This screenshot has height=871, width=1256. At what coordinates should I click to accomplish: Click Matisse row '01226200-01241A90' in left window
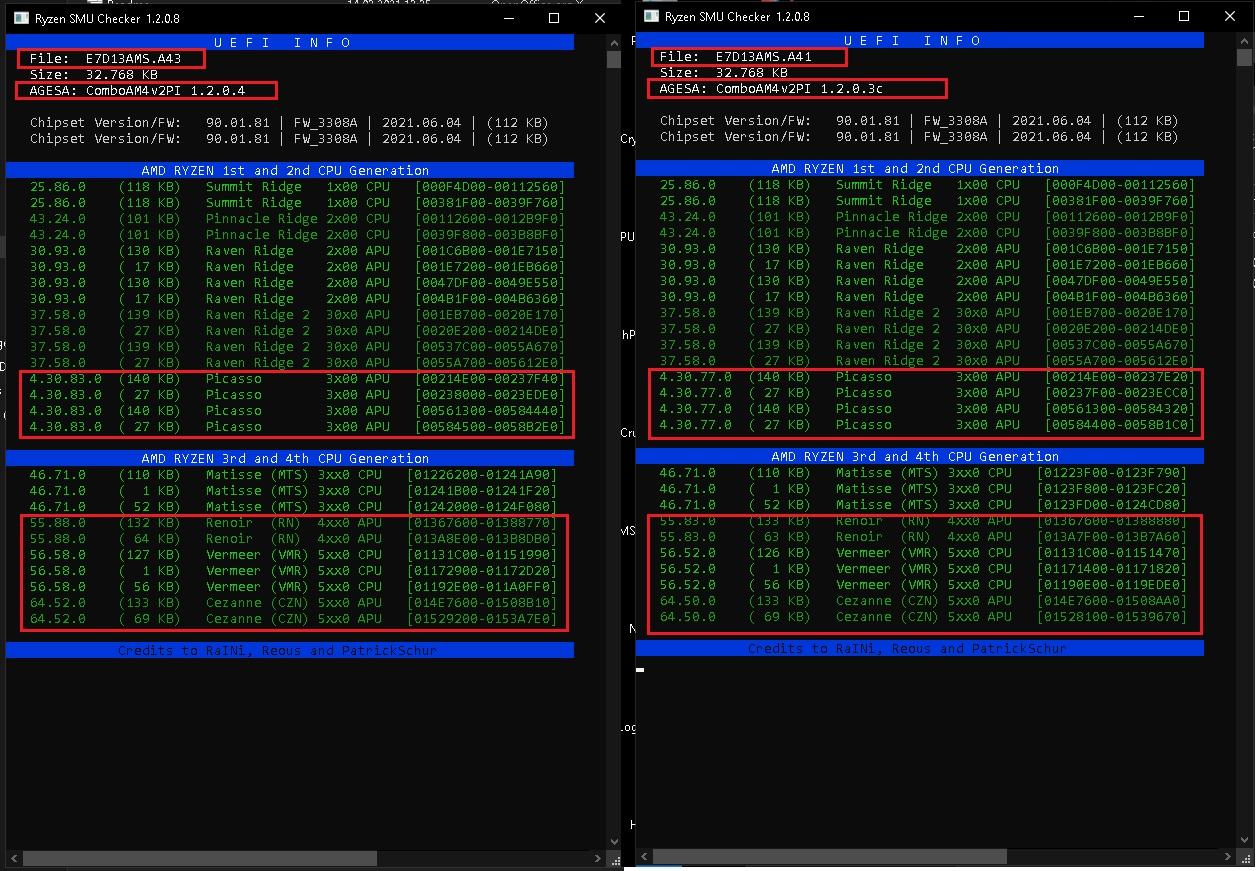293,474
